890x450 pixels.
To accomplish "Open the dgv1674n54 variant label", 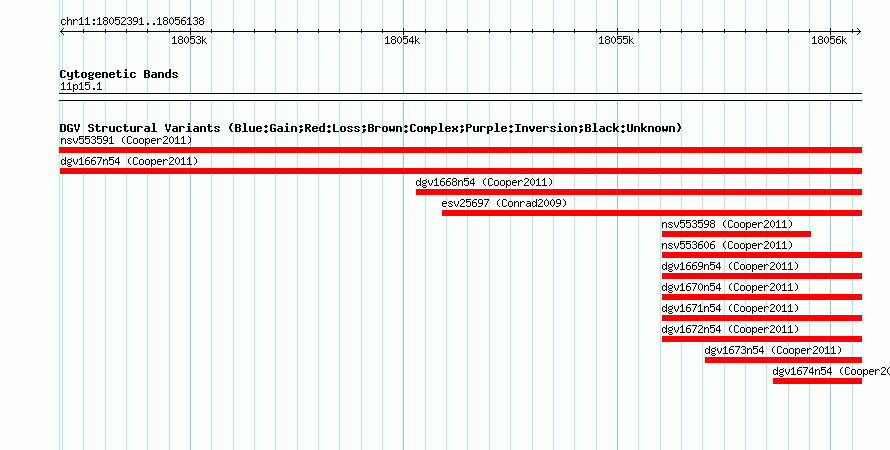I will [831, 371].
